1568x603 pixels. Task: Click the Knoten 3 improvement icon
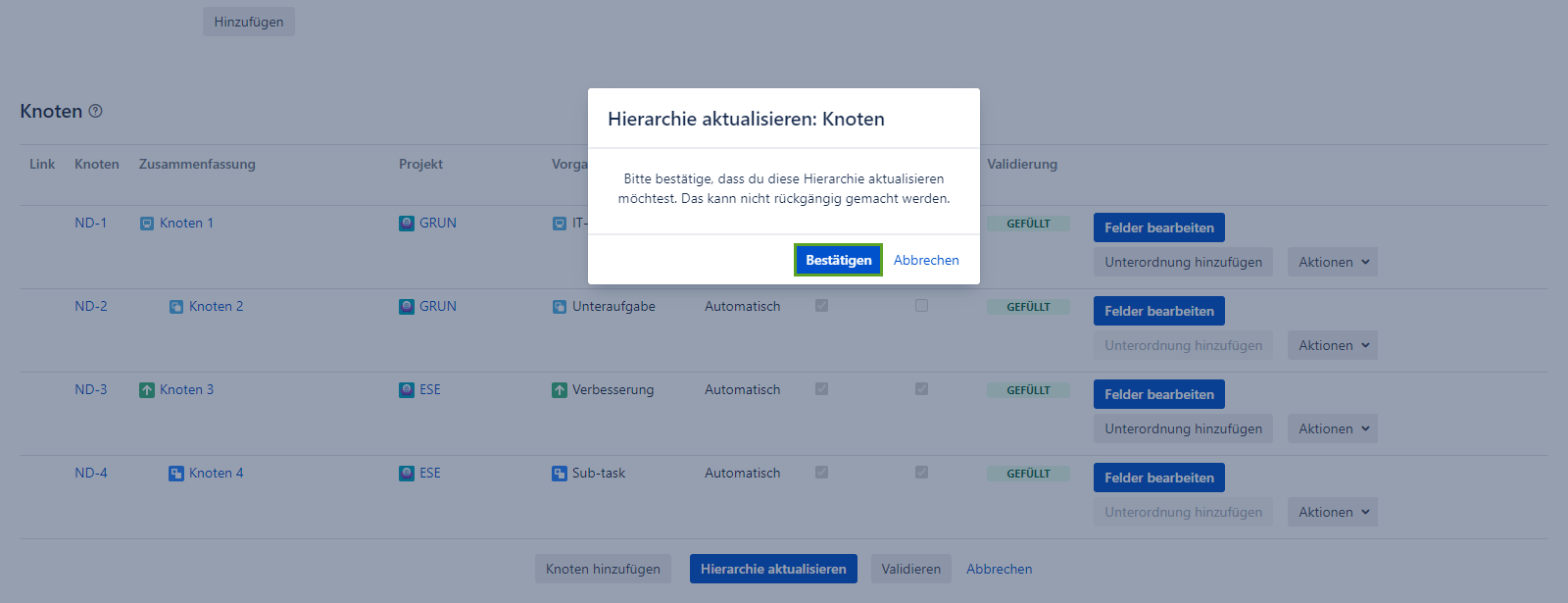tap(147, 390)
